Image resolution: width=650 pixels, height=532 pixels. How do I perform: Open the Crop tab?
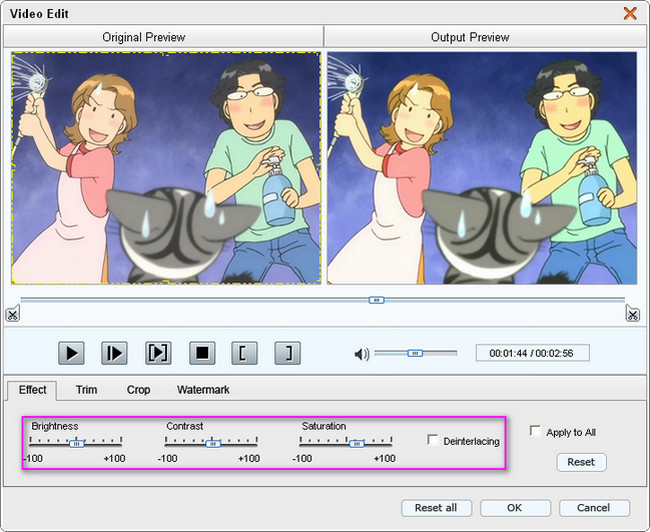point(138,390)
